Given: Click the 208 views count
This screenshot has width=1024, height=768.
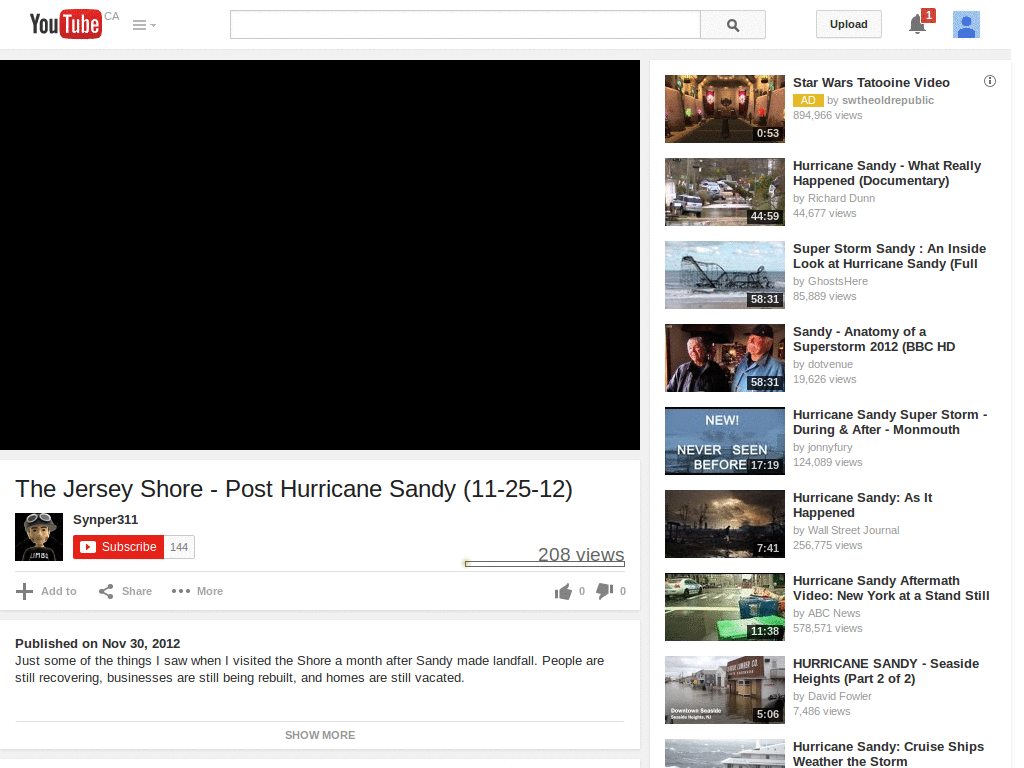Looking at the screenshot, I should click(x=581, y=554).
